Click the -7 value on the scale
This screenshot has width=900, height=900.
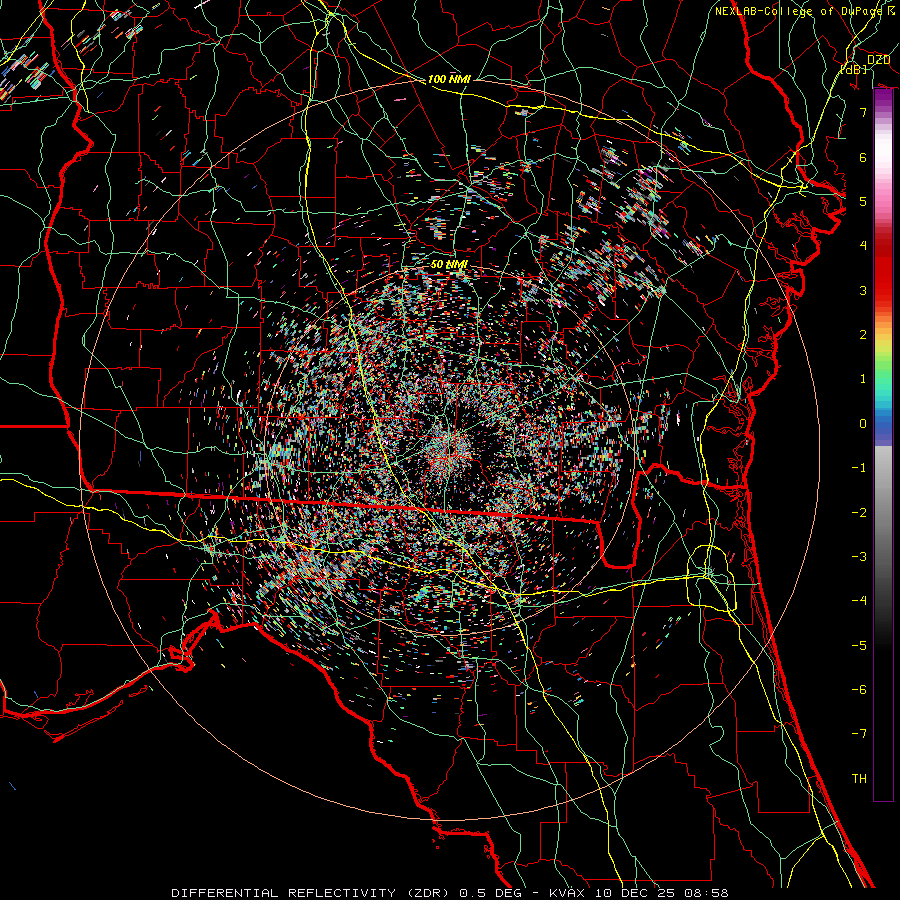859,734
